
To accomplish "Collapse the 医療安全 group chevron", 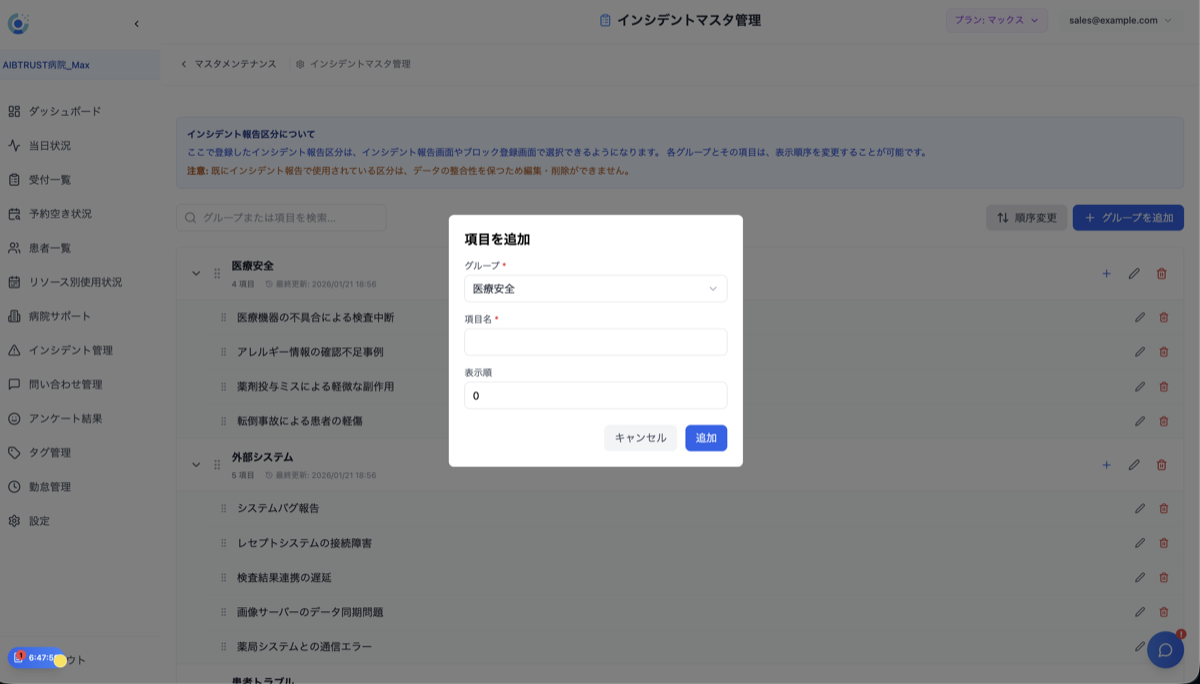I will 197,272.
